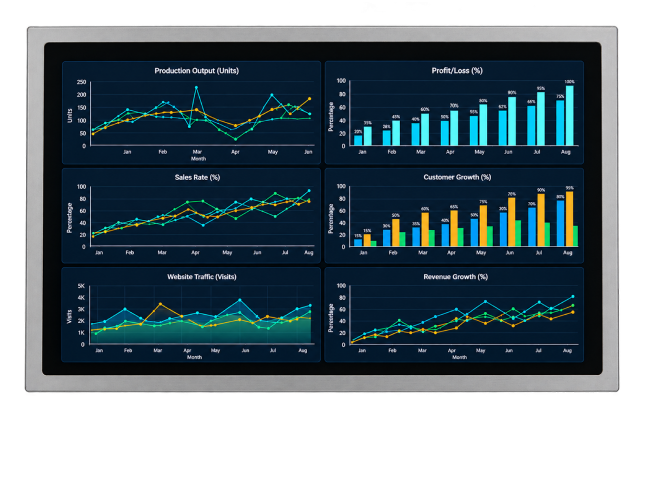Click the Feb label under Customer Growth chart

point(392,252)
